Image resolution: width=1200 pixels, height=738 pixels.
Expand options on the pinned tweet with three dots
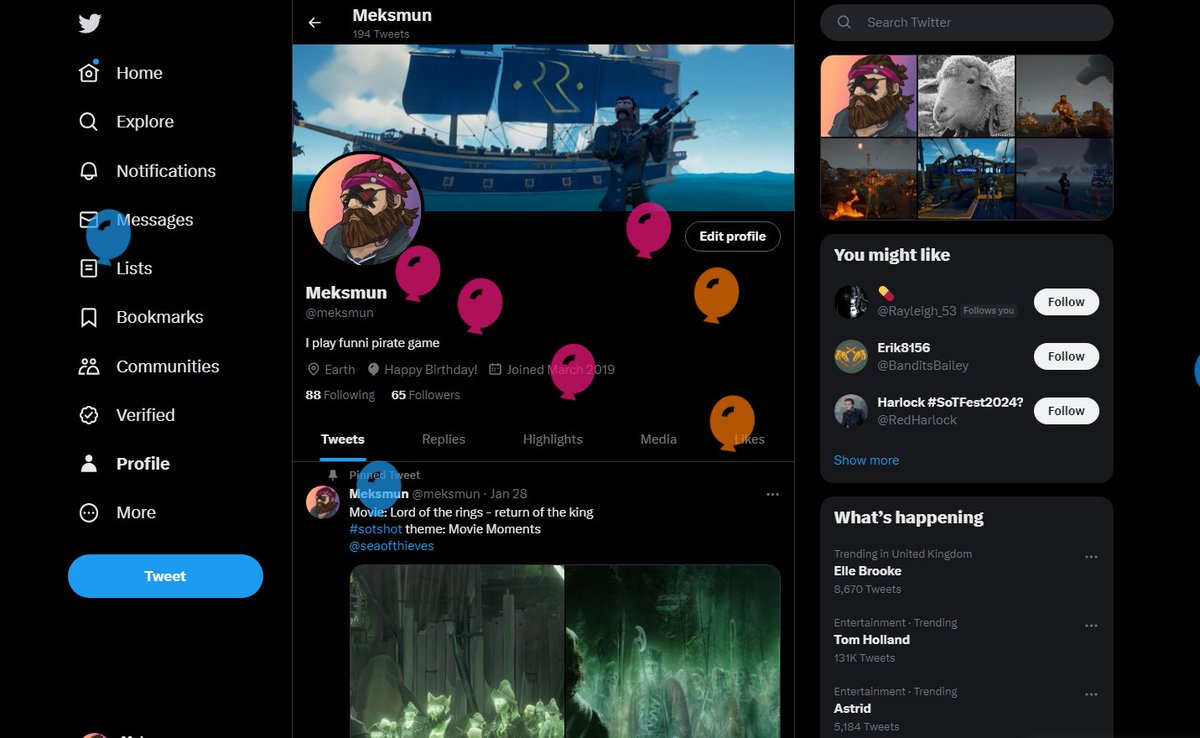[x=772, y=493]
